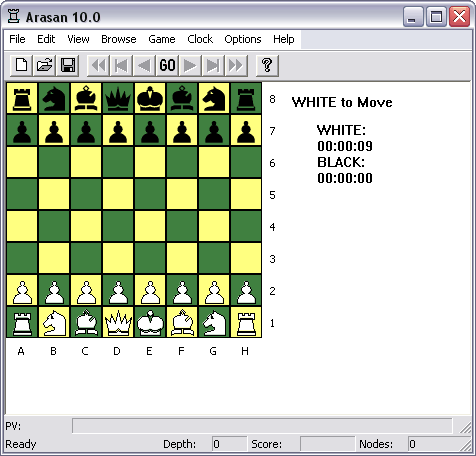Select the white rook on A1

tap(22, 322)
